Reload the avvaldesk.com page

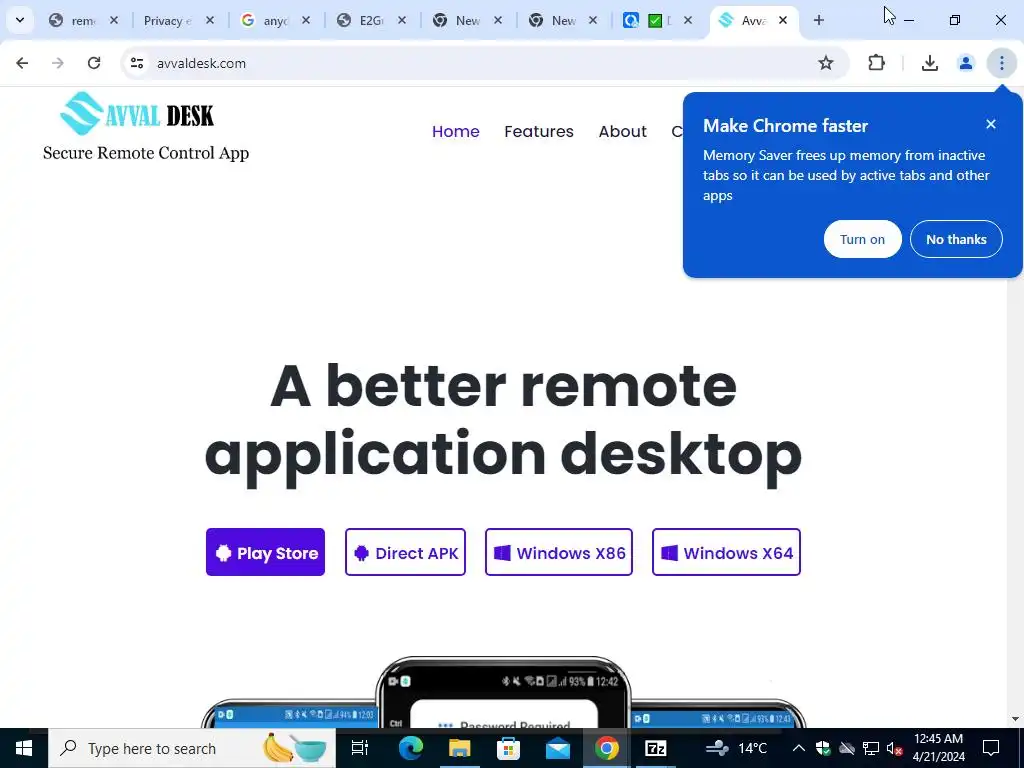[94, 63]
